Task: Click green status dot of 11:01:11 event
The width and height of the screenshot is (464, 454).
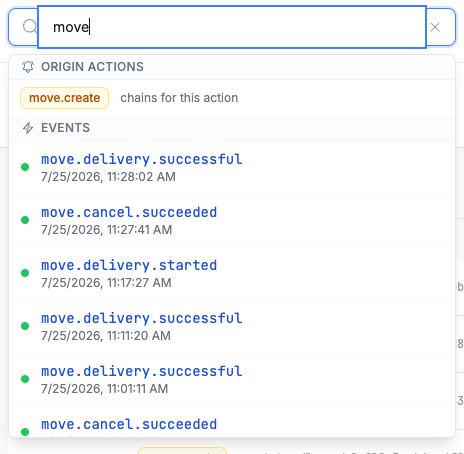Action: (25, 379)
